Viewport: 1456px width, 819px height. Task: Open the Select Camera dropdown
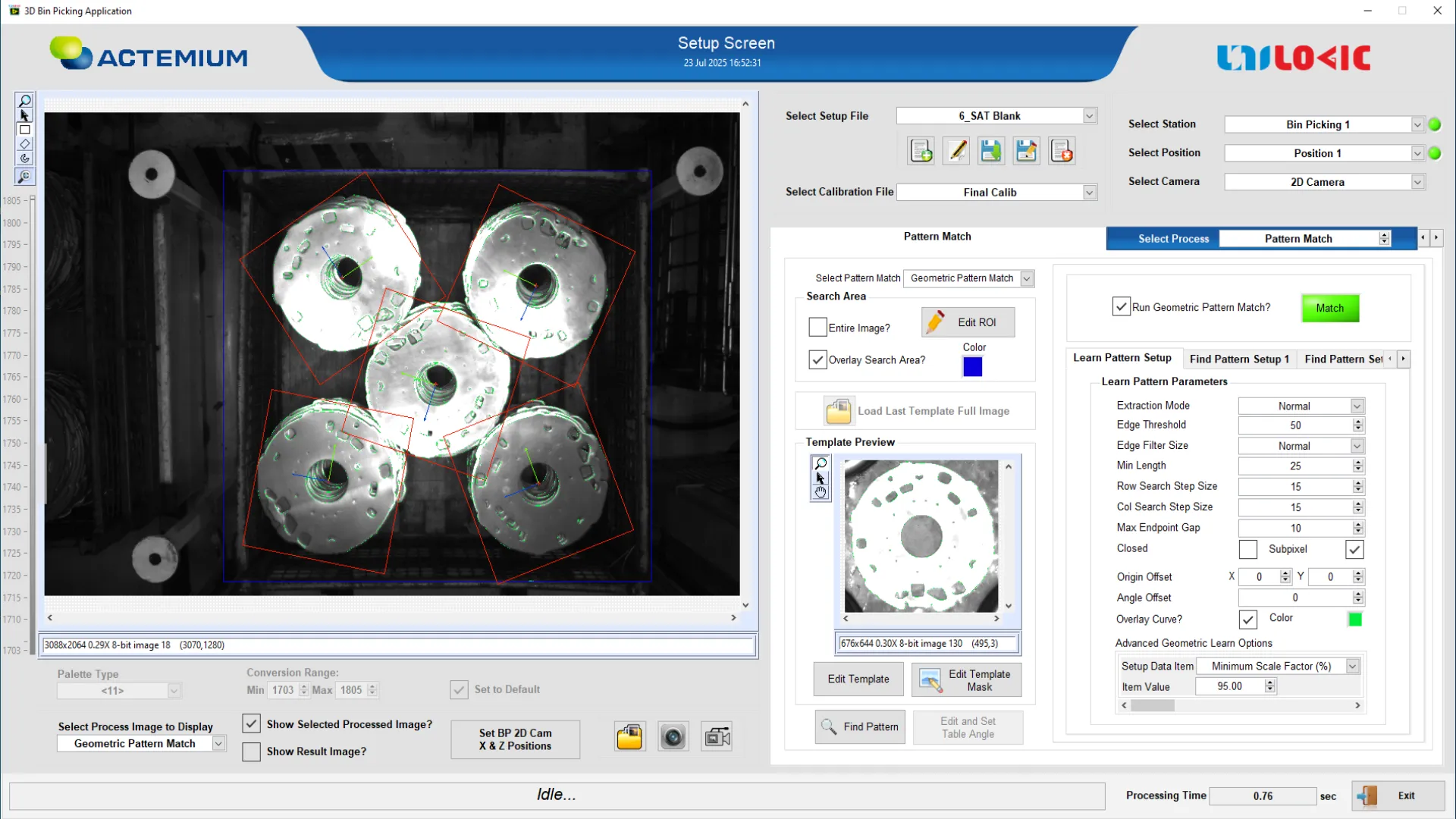[x=1417, y=182]
